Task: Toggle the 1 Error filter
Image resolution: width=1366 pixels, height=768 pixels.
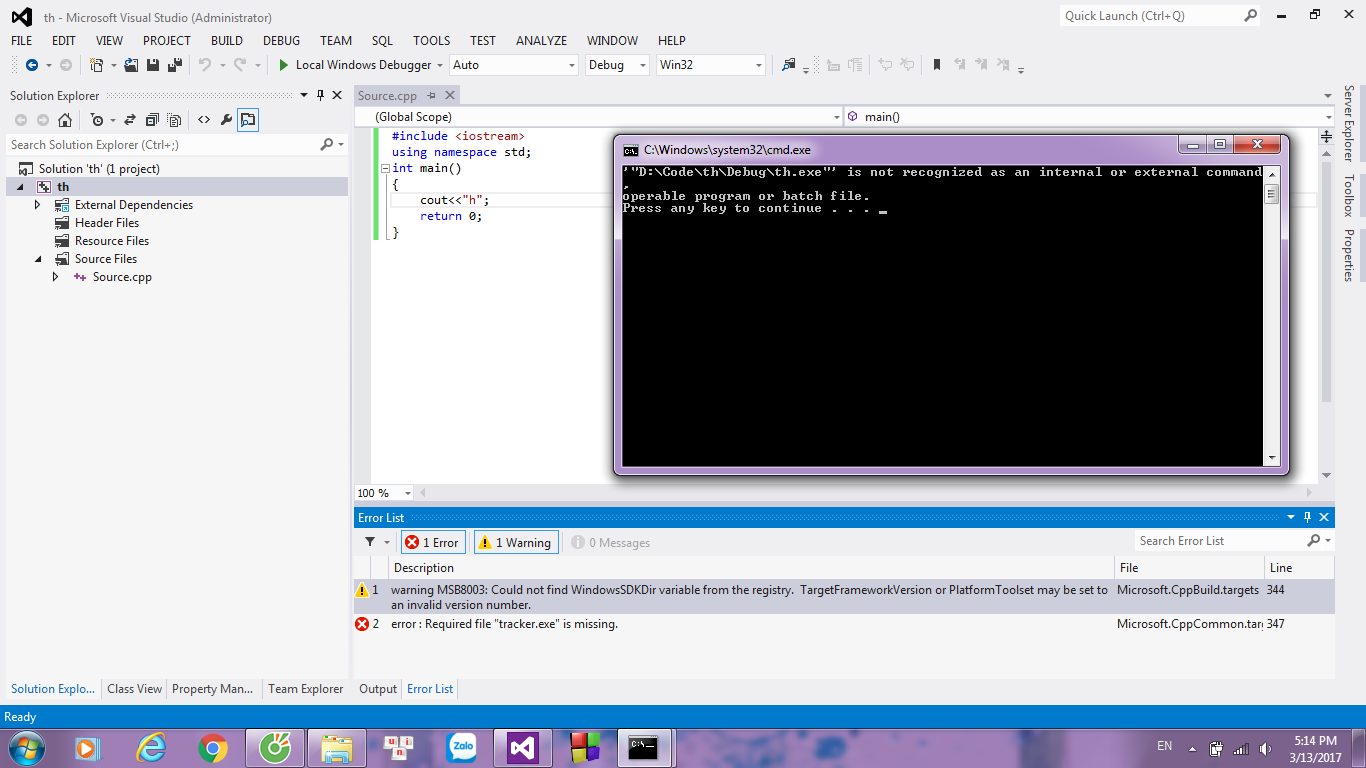Action: (x=431, y=542)
